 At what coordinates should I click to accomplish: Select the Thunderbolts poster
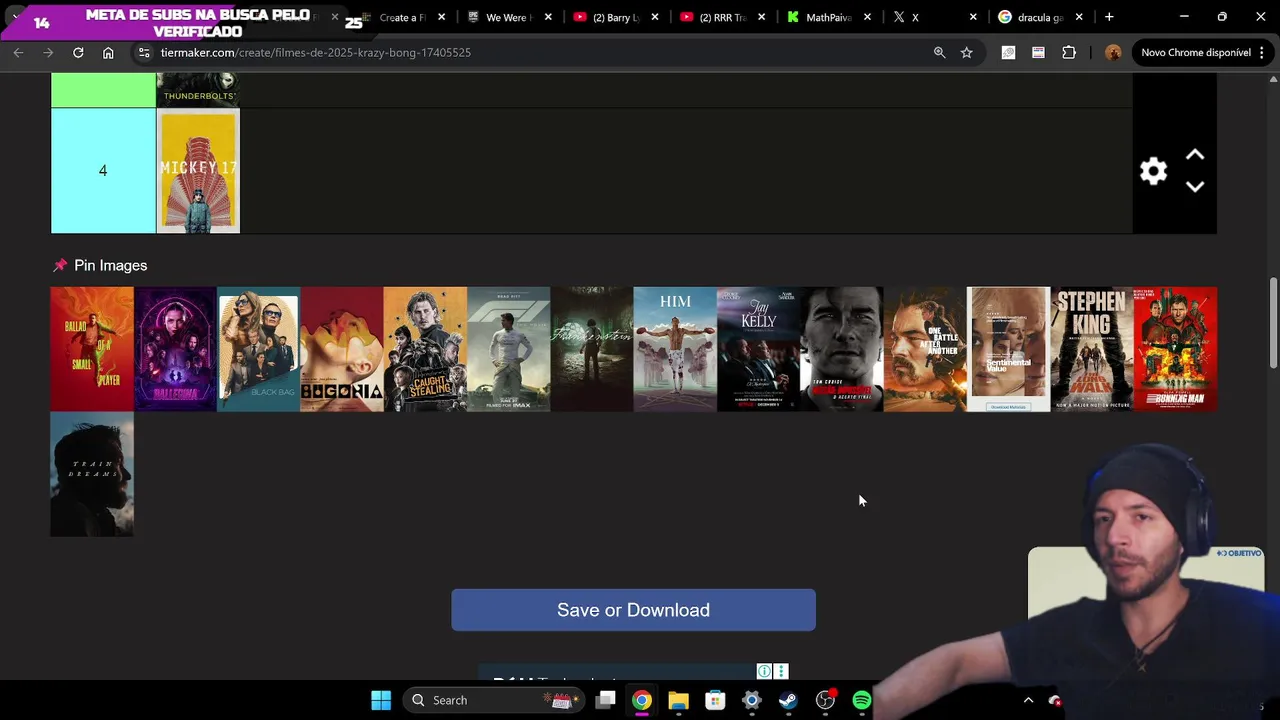pyautogui.click(x=198, y=90)
